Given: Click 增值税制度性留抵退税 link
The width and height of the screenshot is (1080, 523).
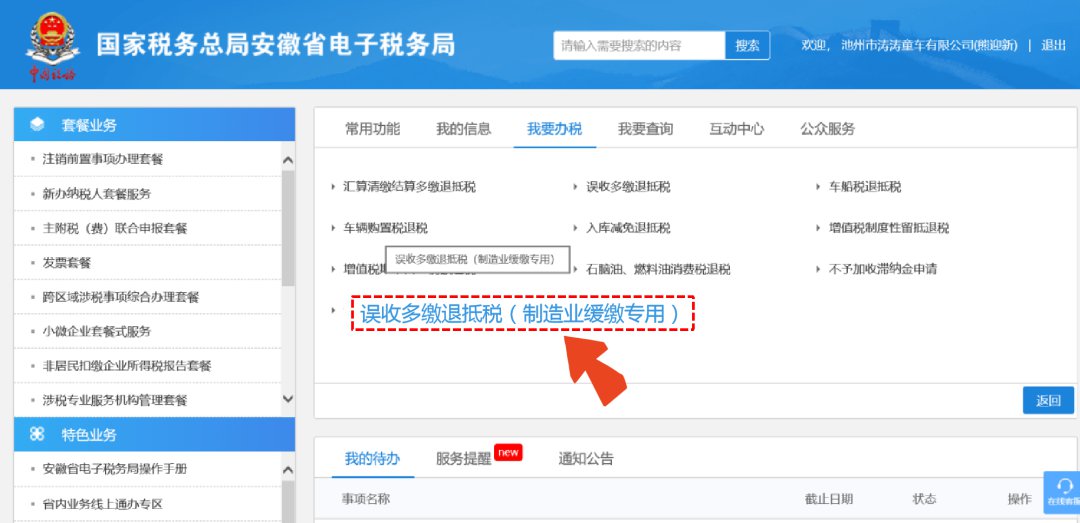Looking at the screenshot, I should point(888,228).
